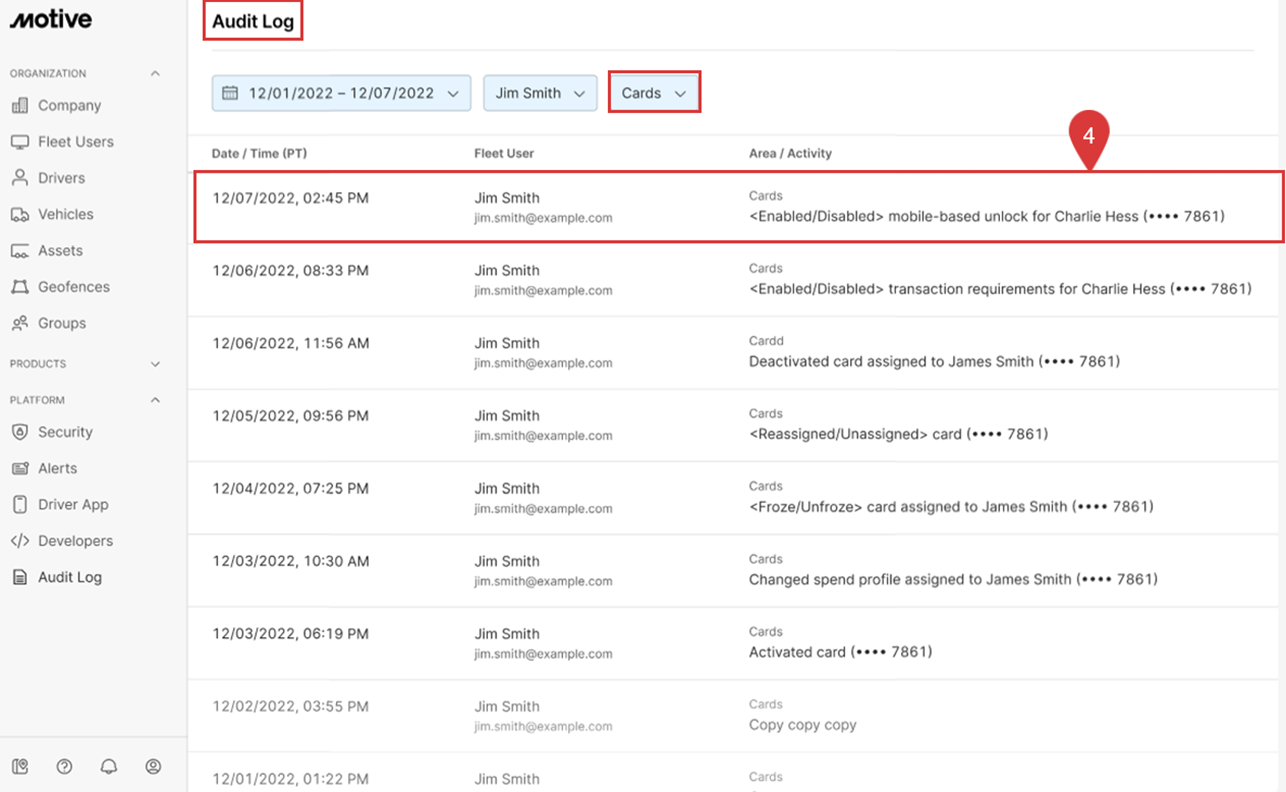Viewport: 1286px width, 792px height.
Task: Open the date range dropdown
Action: [x=341, y=93]
